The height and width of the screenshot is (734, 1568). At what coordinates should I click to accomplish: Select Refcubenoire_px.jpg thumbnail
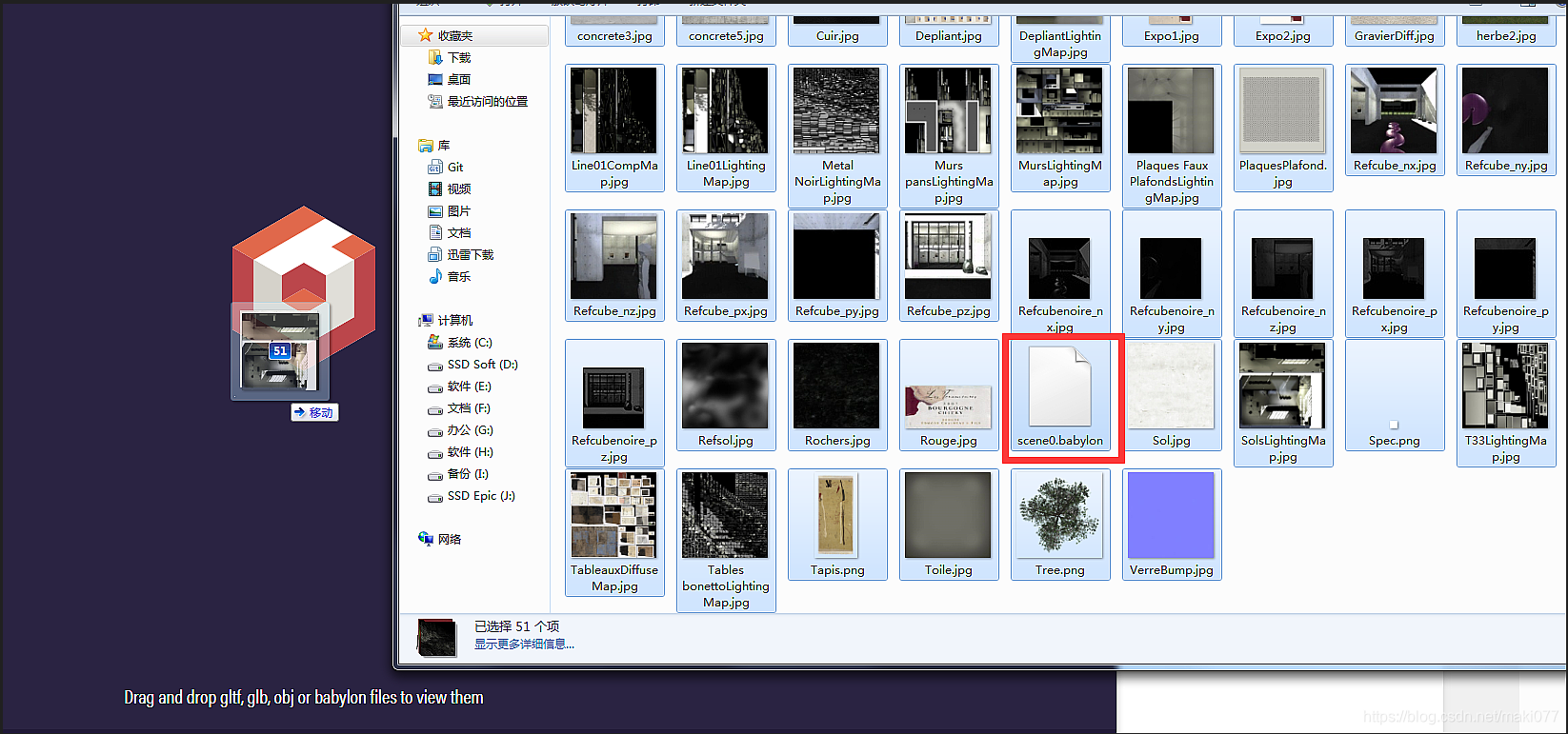[1394, 268]
